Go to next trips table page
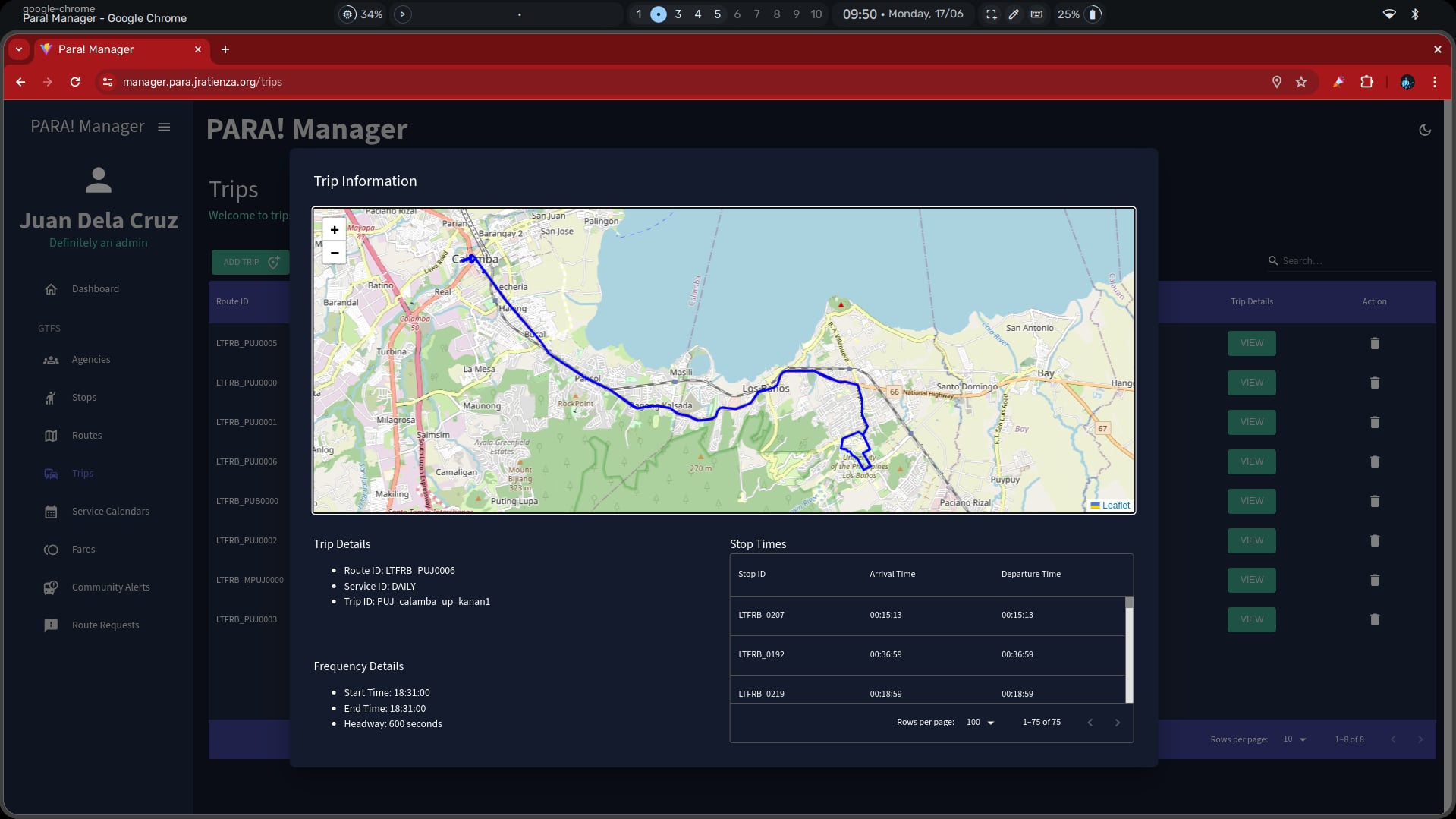The height and width of the screenshot is (819, 1456). pos(1420,739)
